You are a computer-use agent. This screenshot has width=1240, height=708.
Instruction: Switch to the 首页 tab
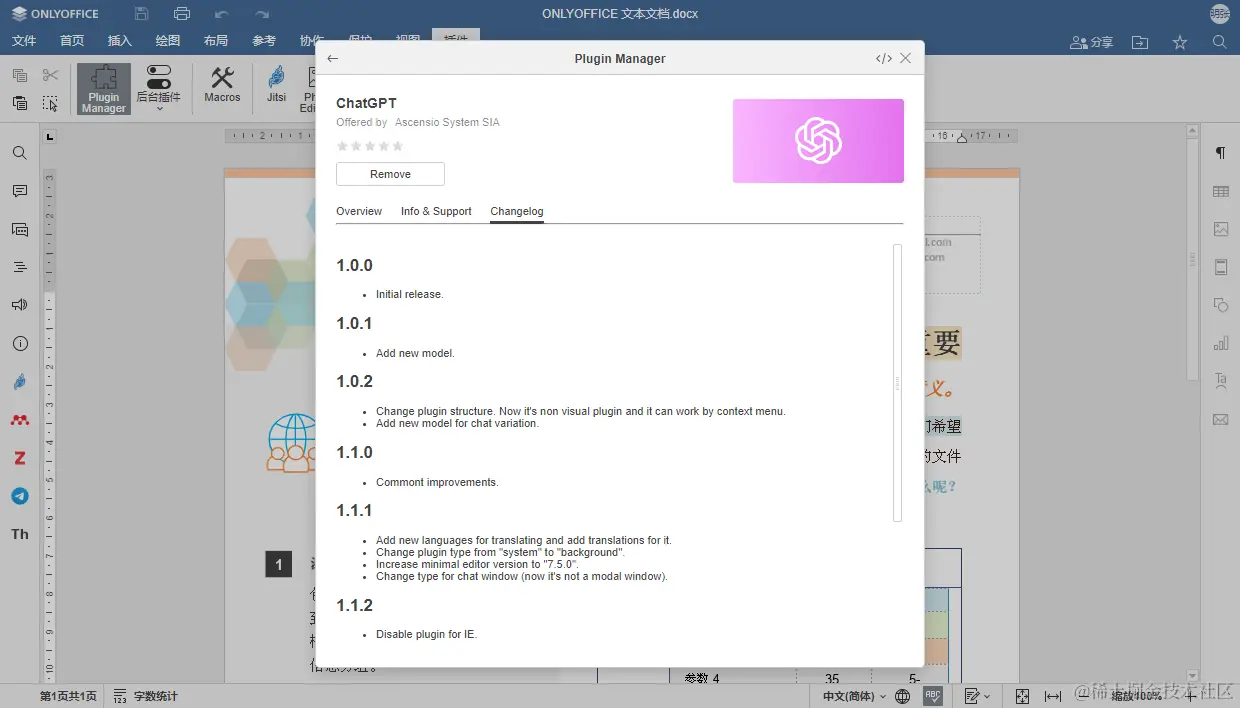coord(72,41)
